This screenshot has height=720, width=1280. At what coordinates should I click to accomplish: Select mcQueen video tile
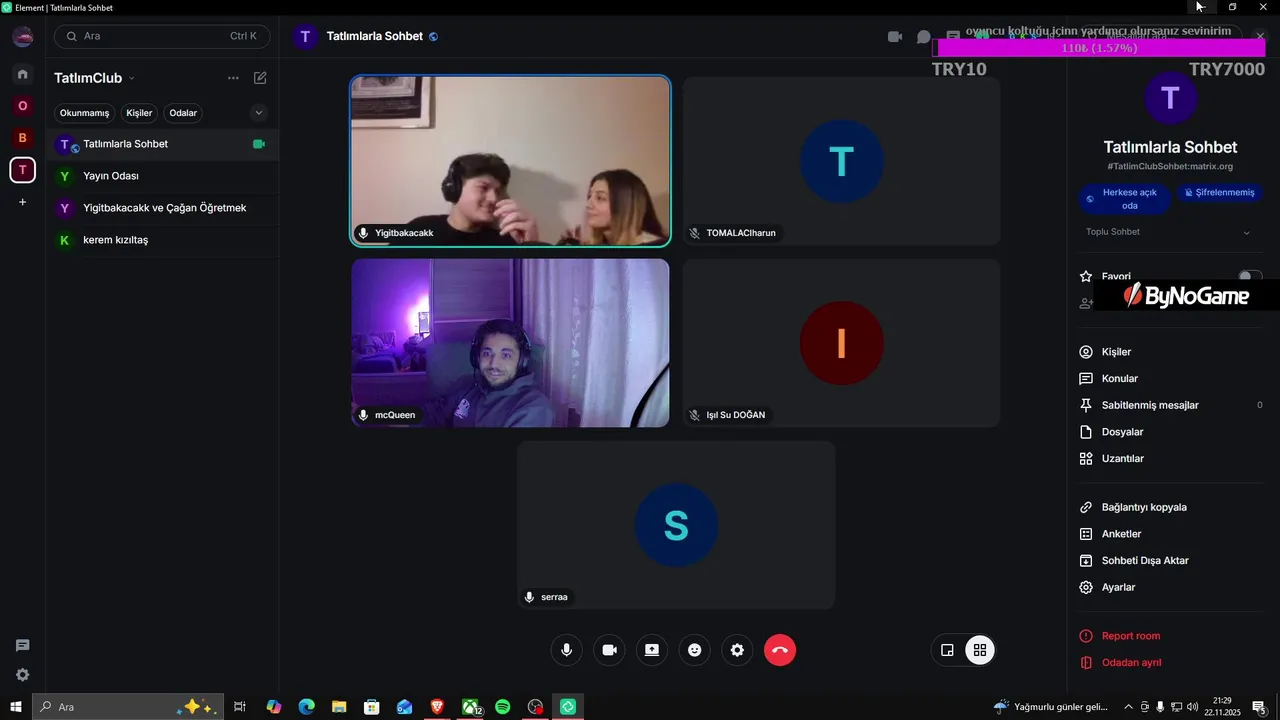click(x=510, y=343)
